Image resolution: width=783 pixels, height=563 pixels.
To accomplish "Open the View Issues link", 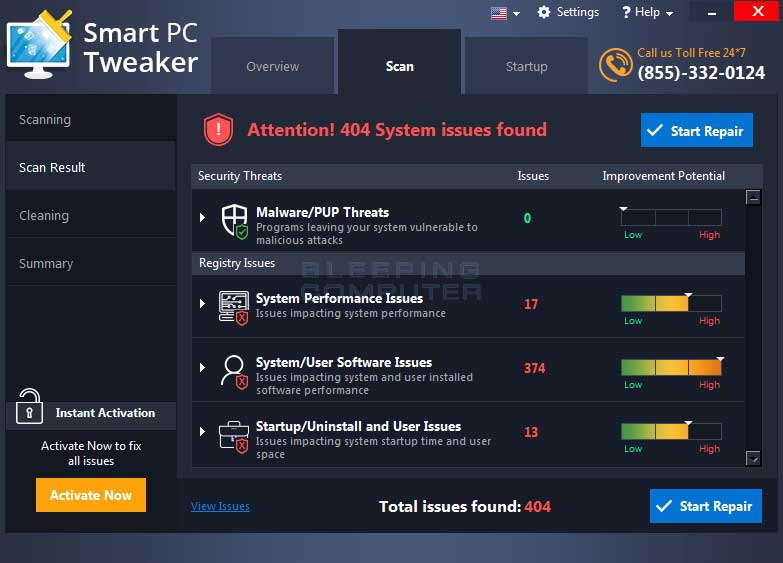I will [220, 506].
